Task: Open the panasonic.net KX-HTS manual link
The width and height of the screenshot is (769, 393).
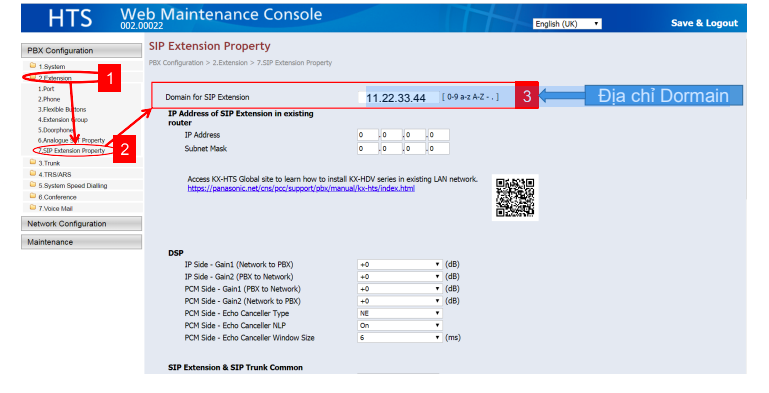Action: (301, 188)
